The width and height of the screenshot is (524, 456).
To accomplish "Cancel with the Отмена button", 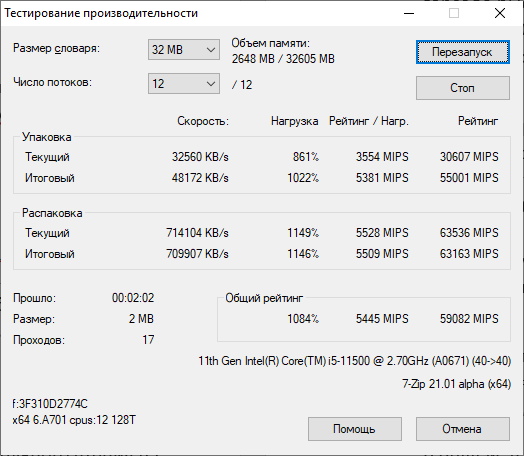I will 463,429.
